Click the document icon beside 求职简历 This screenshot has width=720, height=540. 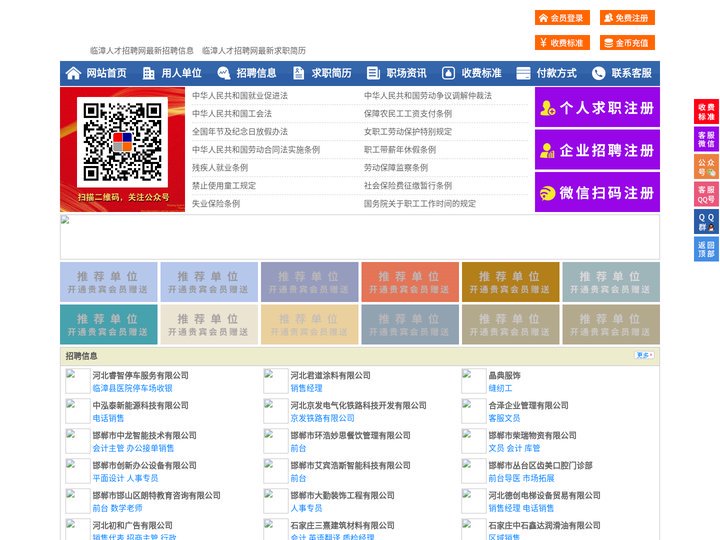(298, 73)
